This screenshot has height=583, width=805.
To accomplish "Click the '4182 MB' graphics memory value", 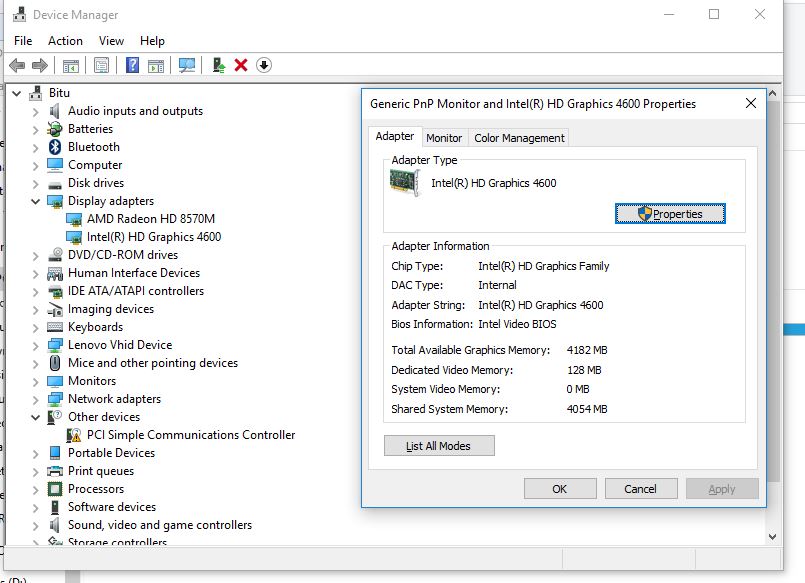I will pyautogui.click(x=587, y=350).
